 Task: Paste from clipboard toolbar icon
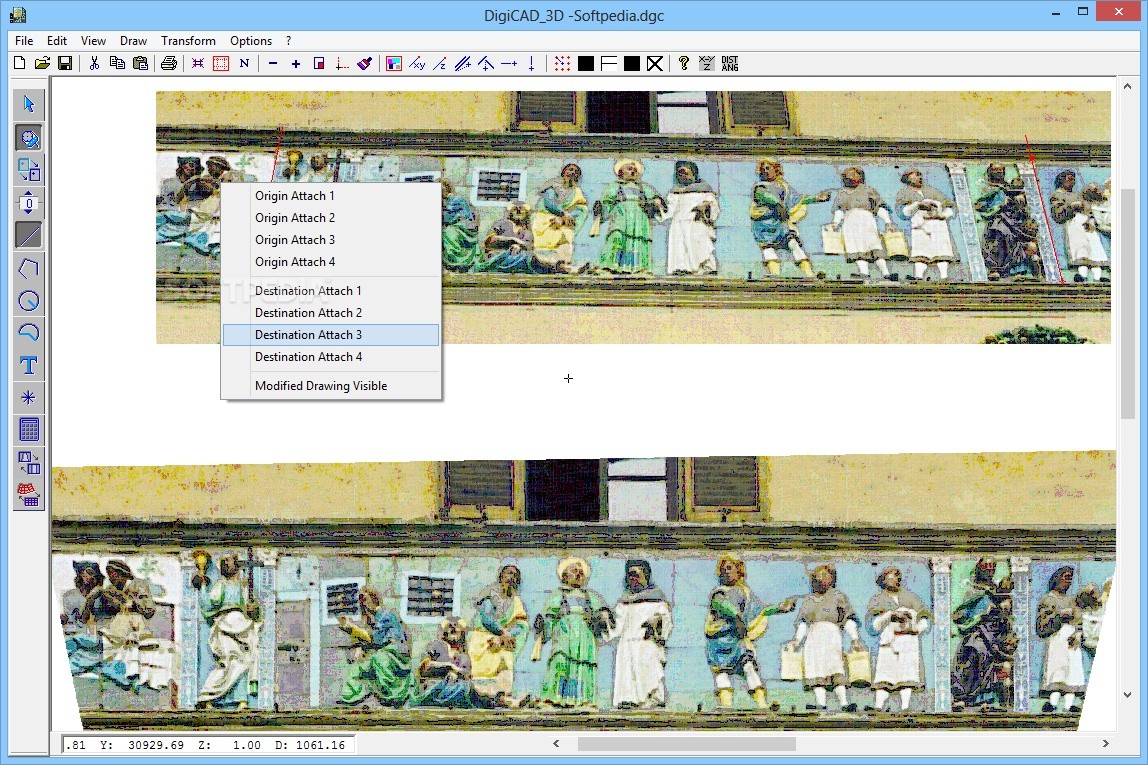pos(141,64)
